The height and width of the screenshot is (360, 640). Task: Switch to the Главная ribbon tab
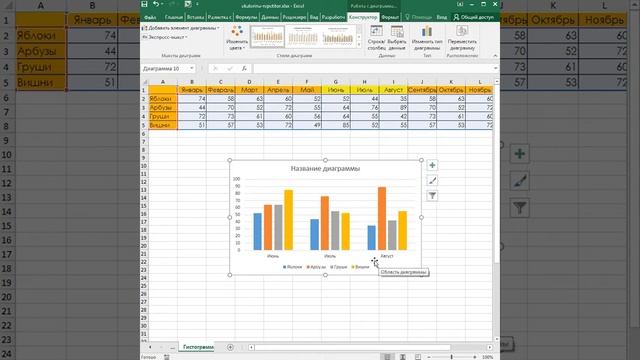tap(174, 17)
